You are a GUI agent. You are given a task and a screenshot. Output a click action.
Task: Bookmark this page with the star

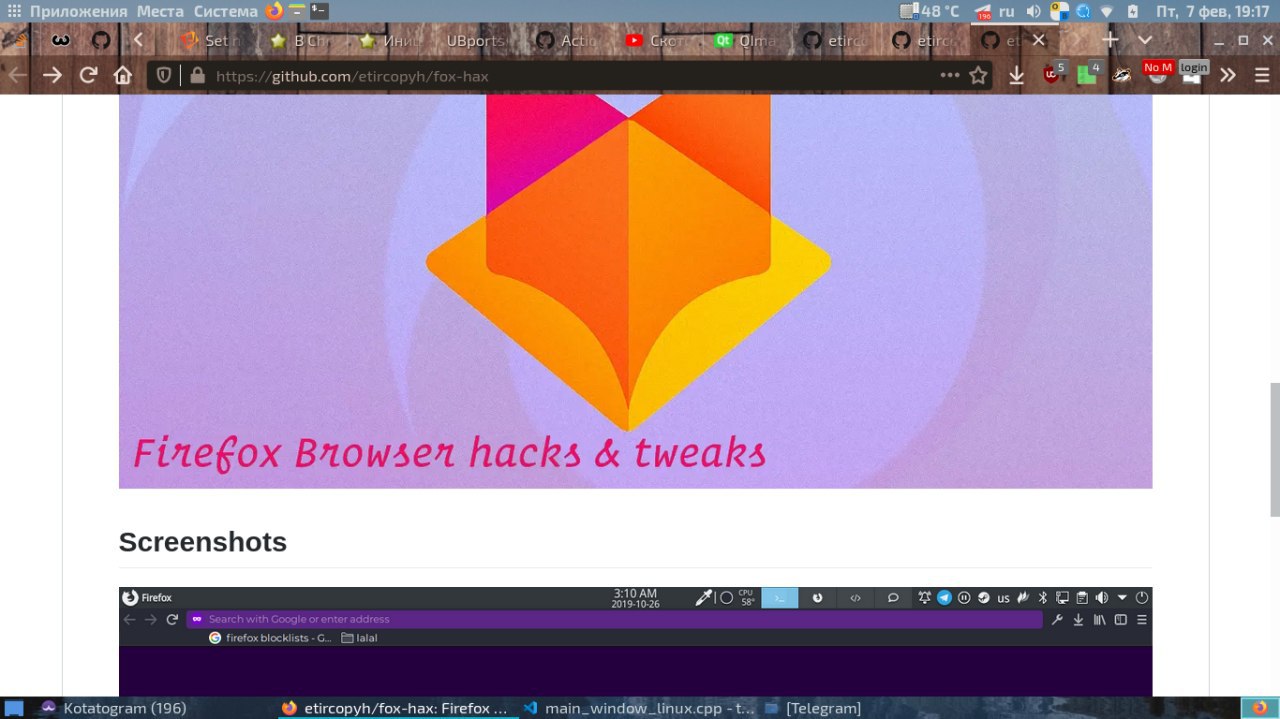[x=978, y=75]
